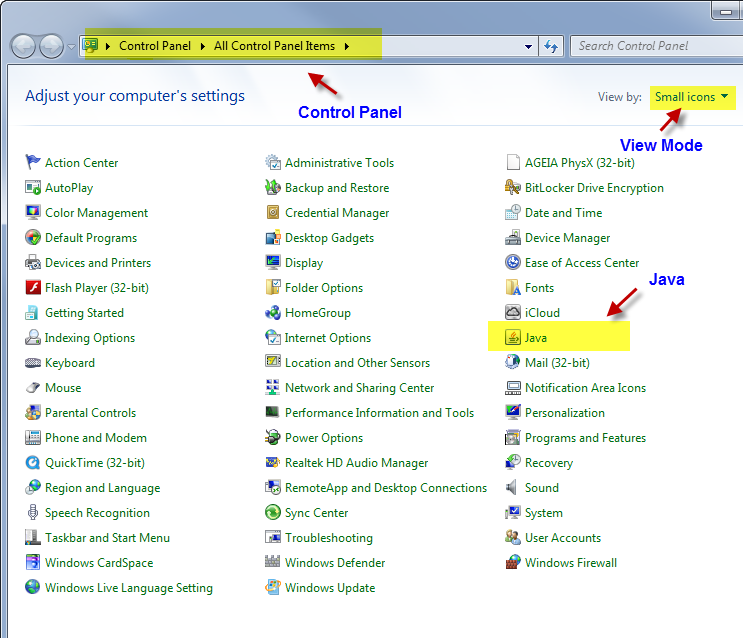Viewport: 743px width, 638px height.
Task: Click the Windows Firewall brick icon
Action: (513, 563)
